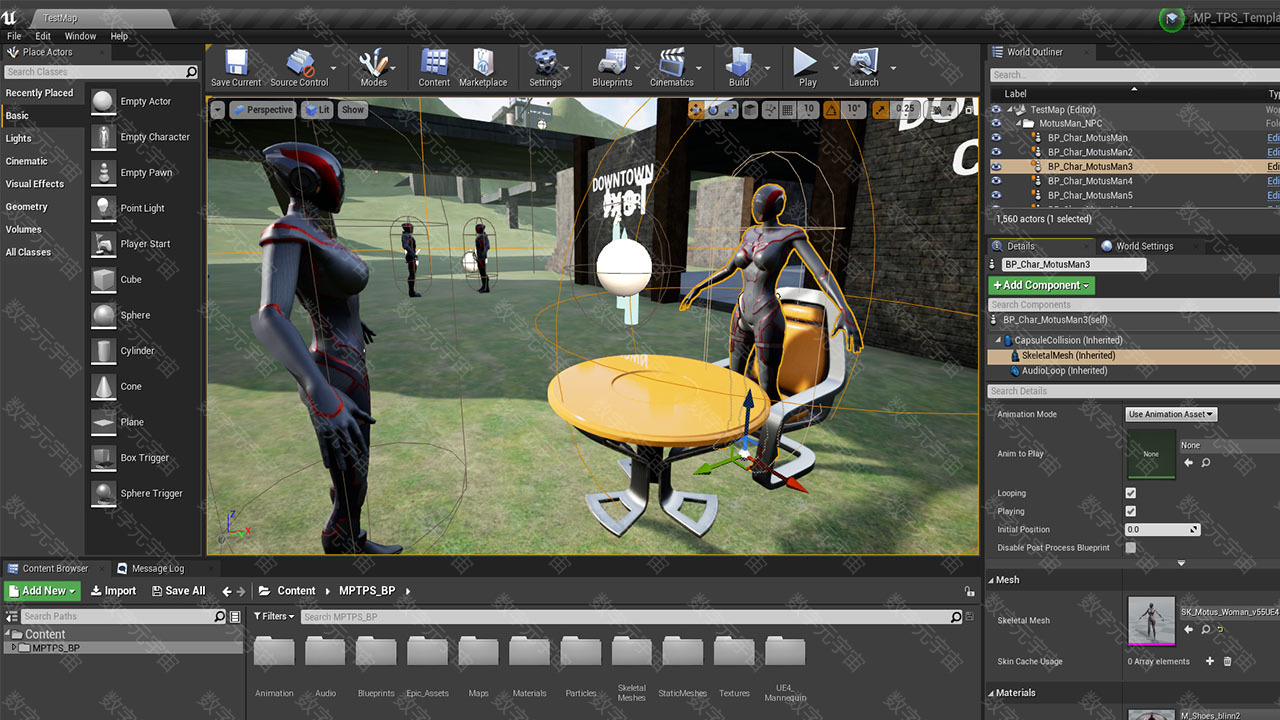
Task: Select the scale gizmo mode in the viewport
Action: (730, 110)
